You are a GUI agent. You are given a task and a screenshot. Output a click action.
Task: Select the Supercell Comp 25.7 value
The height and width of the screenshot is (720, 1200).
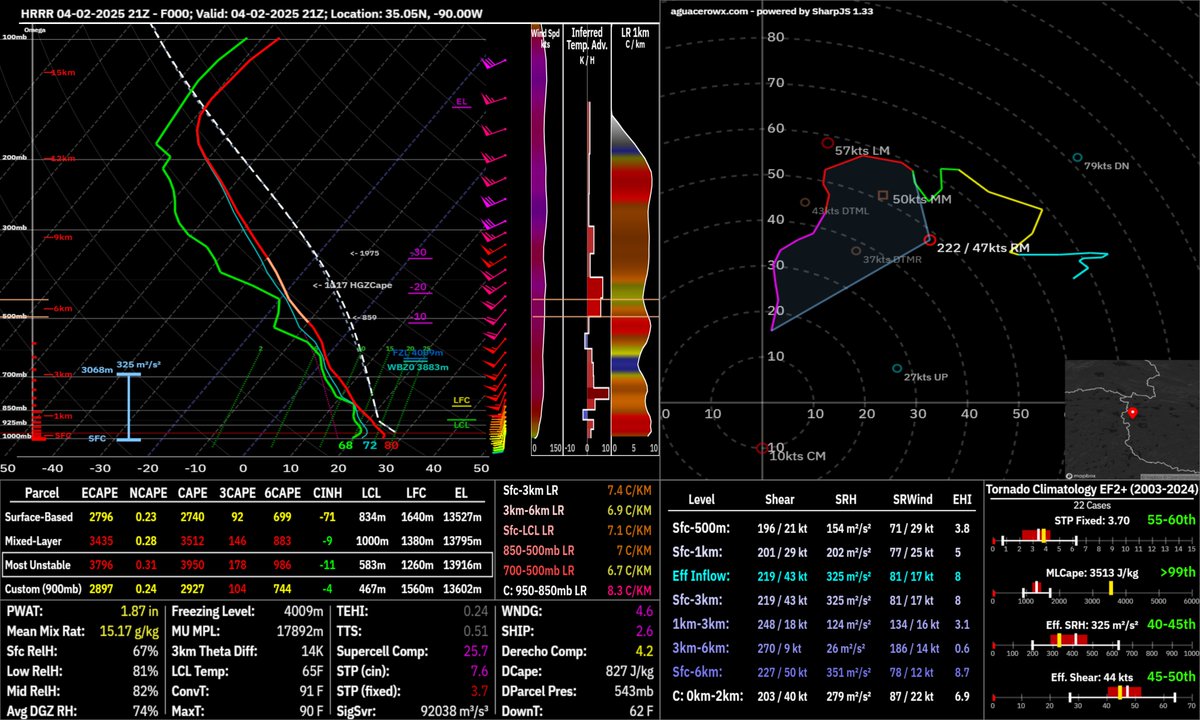(x=474, y=649)
